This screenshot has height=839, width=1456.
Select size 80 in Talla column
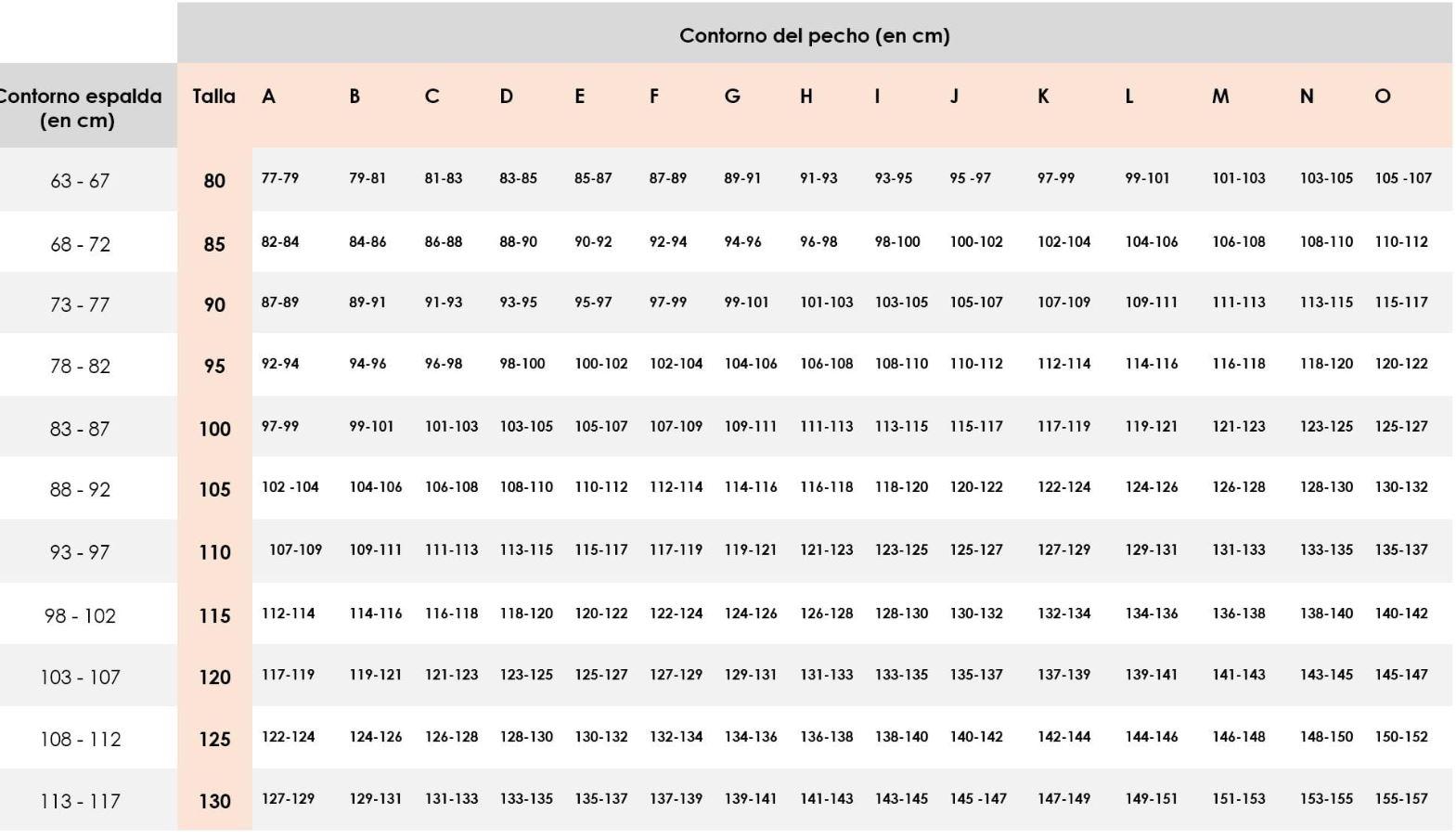pos(214,180)
